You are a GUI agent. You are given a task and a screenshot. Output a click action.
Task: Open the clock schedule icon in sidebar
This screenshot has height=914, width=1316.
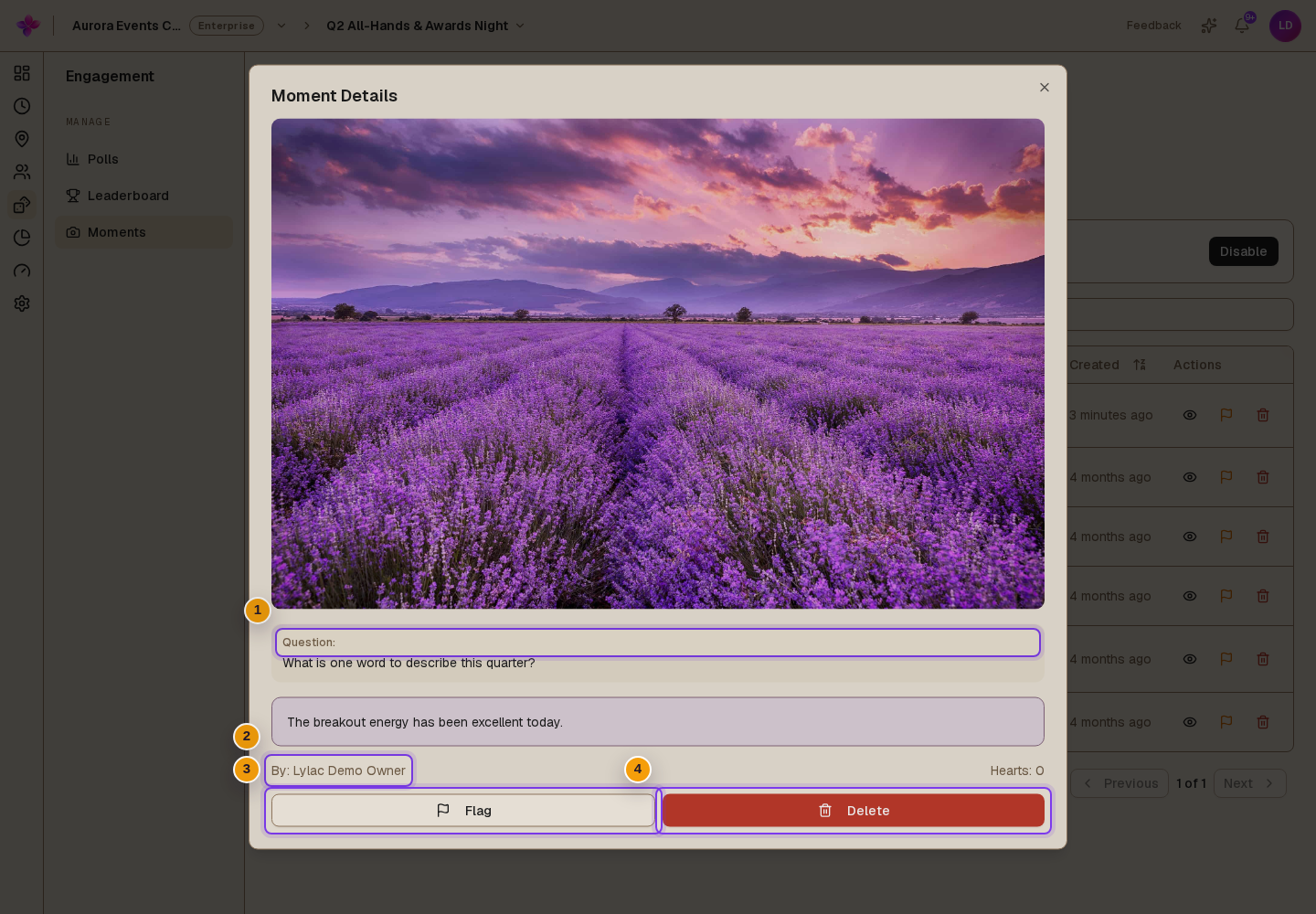(22, 106)
